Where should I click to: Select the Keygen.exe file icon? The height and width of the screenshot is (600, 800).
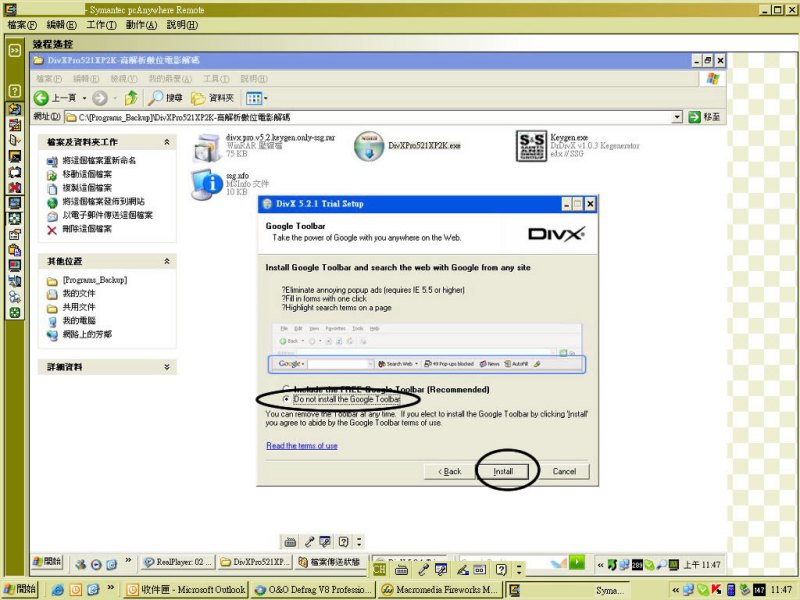click(531, 145)
